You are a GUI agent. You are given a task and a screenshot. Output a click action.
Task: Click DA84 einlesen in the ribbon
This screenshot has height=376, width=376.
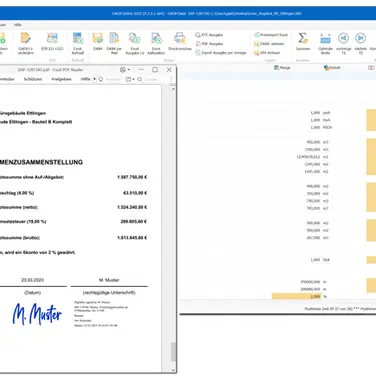[x=269, y=44]
